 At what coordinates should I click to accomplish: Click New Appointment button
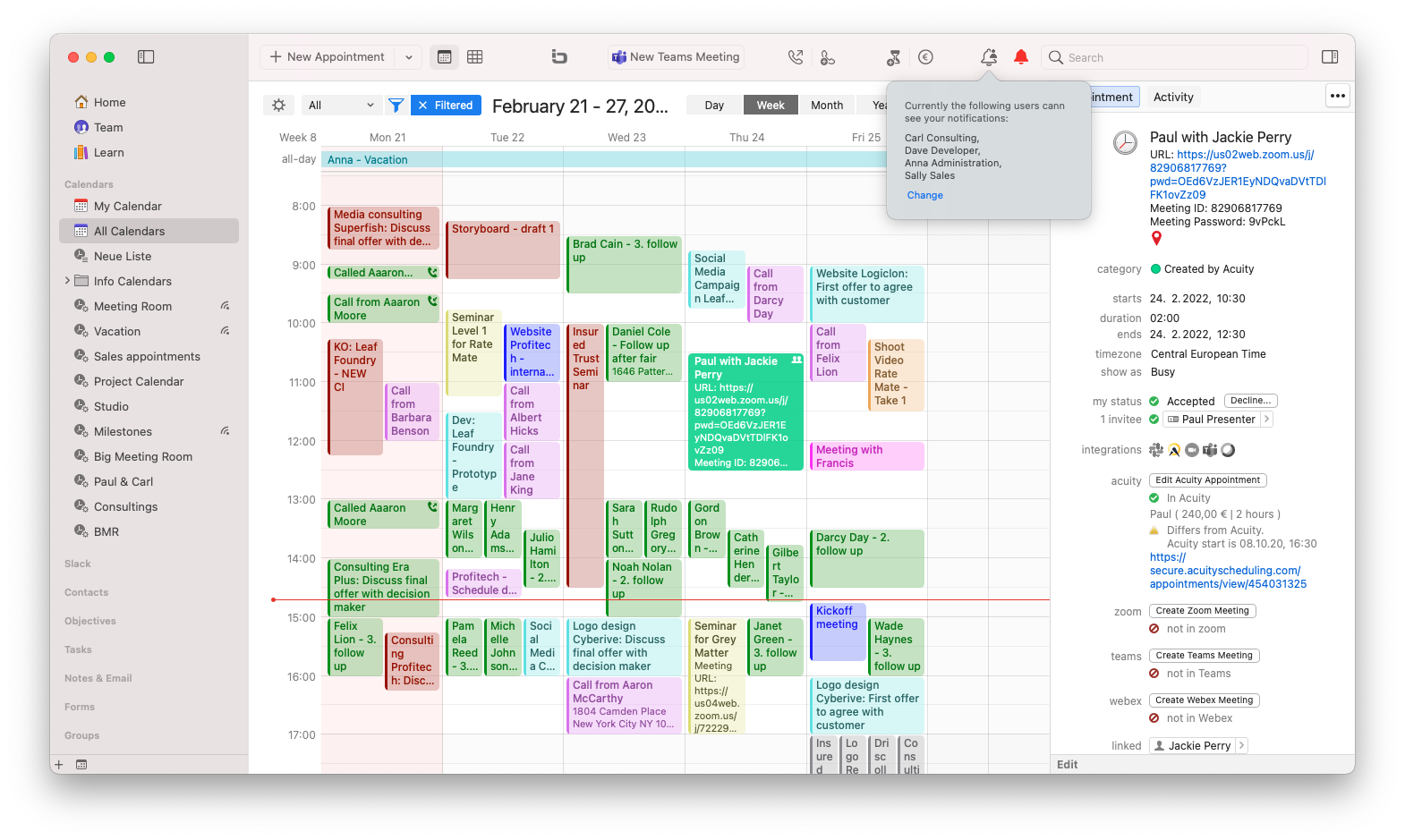[x=328, y=57]
